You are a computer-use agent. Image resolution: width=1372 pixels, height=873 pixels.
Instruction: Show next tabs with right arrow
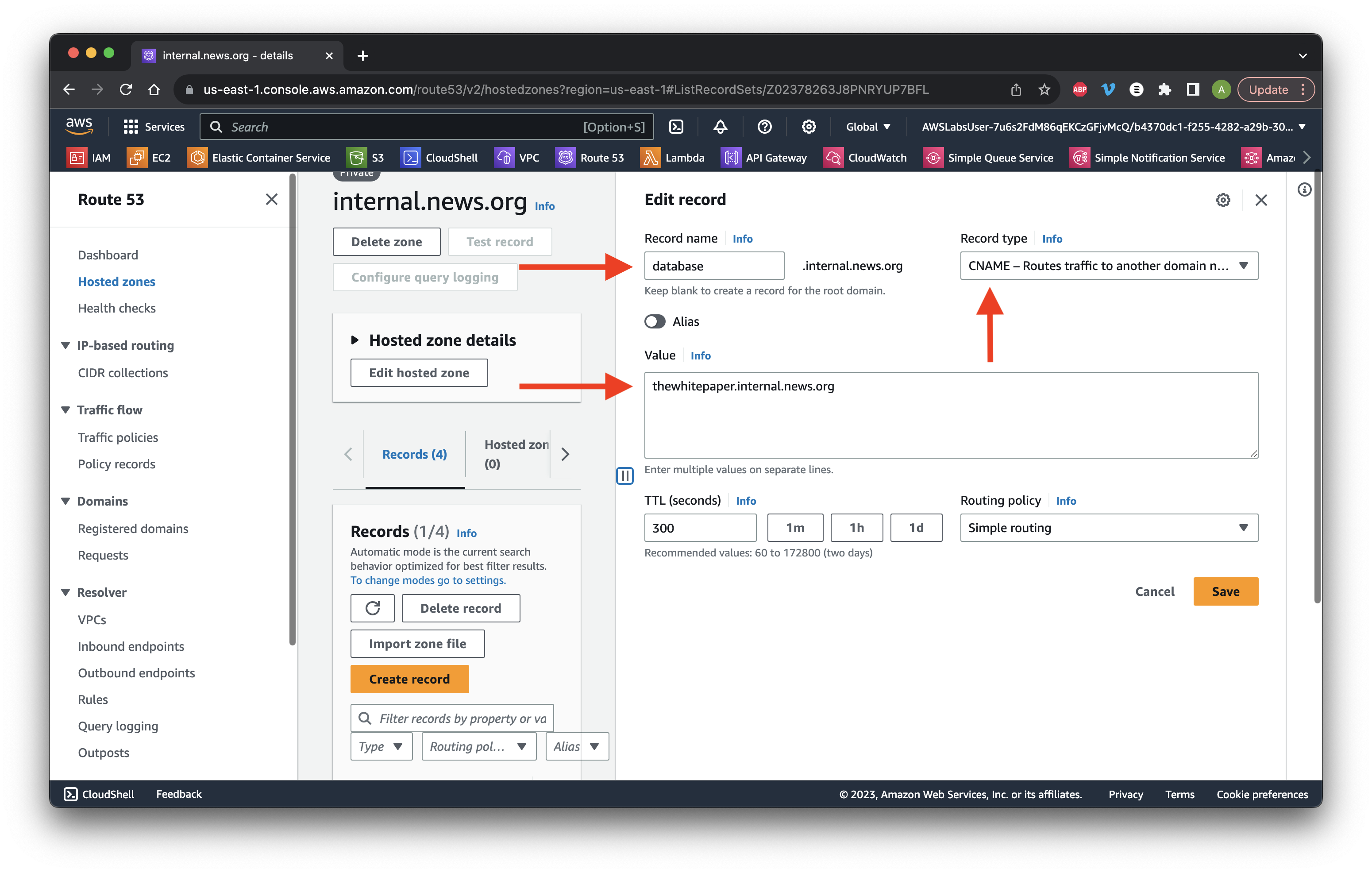click(x=565, y=454)
